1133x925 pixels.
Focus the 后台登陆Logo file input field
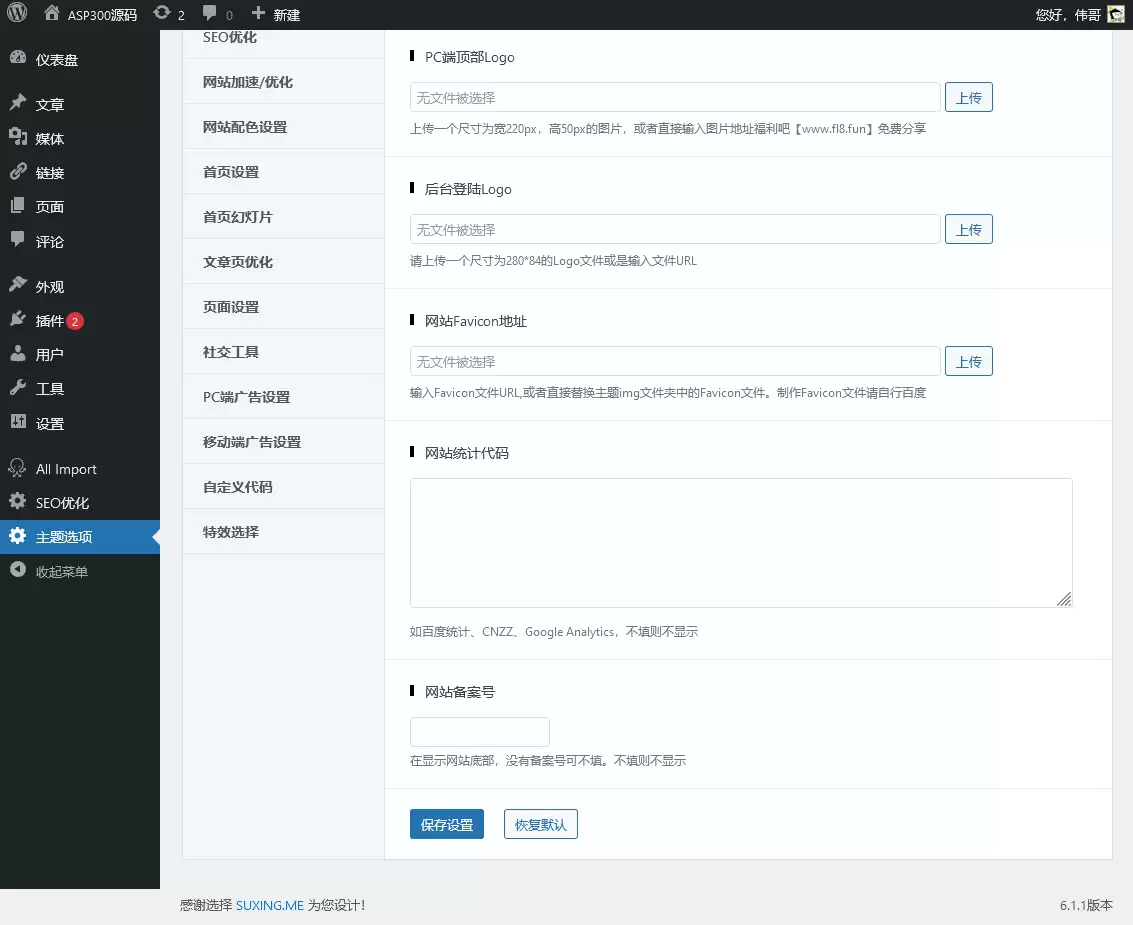[675, 230]
